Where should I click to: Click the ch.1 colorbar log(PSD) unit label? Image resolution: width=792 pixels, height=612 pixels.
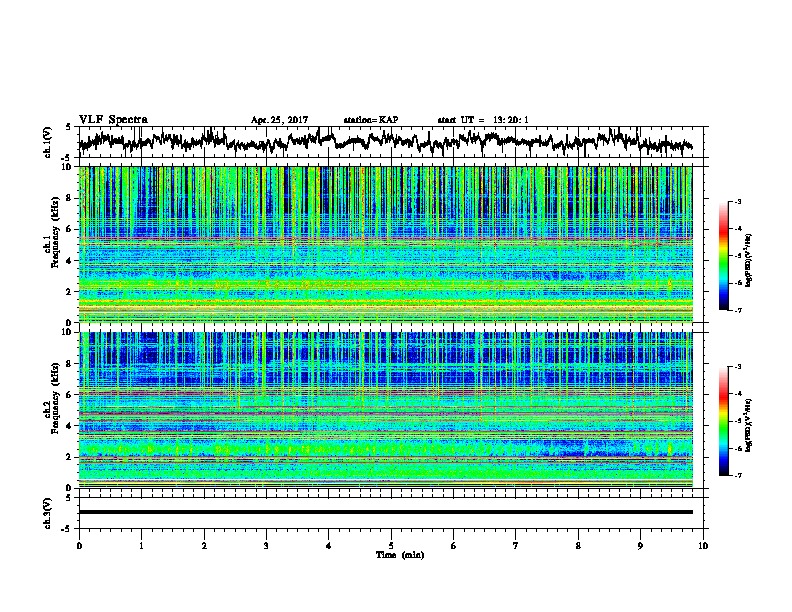coord(749,260)
